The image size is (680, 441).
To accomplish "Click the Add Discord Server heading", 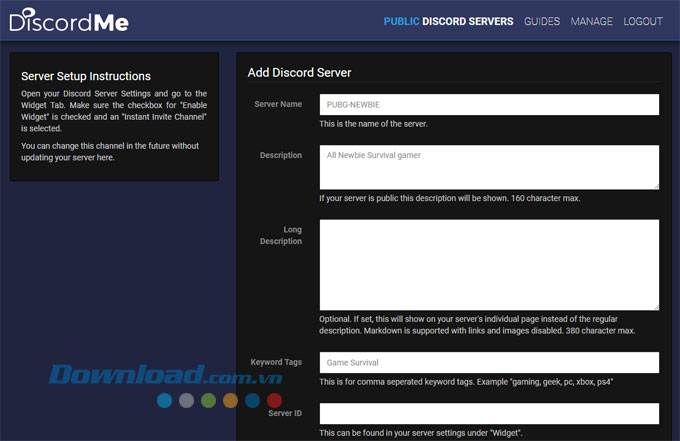I will [299, 72].
